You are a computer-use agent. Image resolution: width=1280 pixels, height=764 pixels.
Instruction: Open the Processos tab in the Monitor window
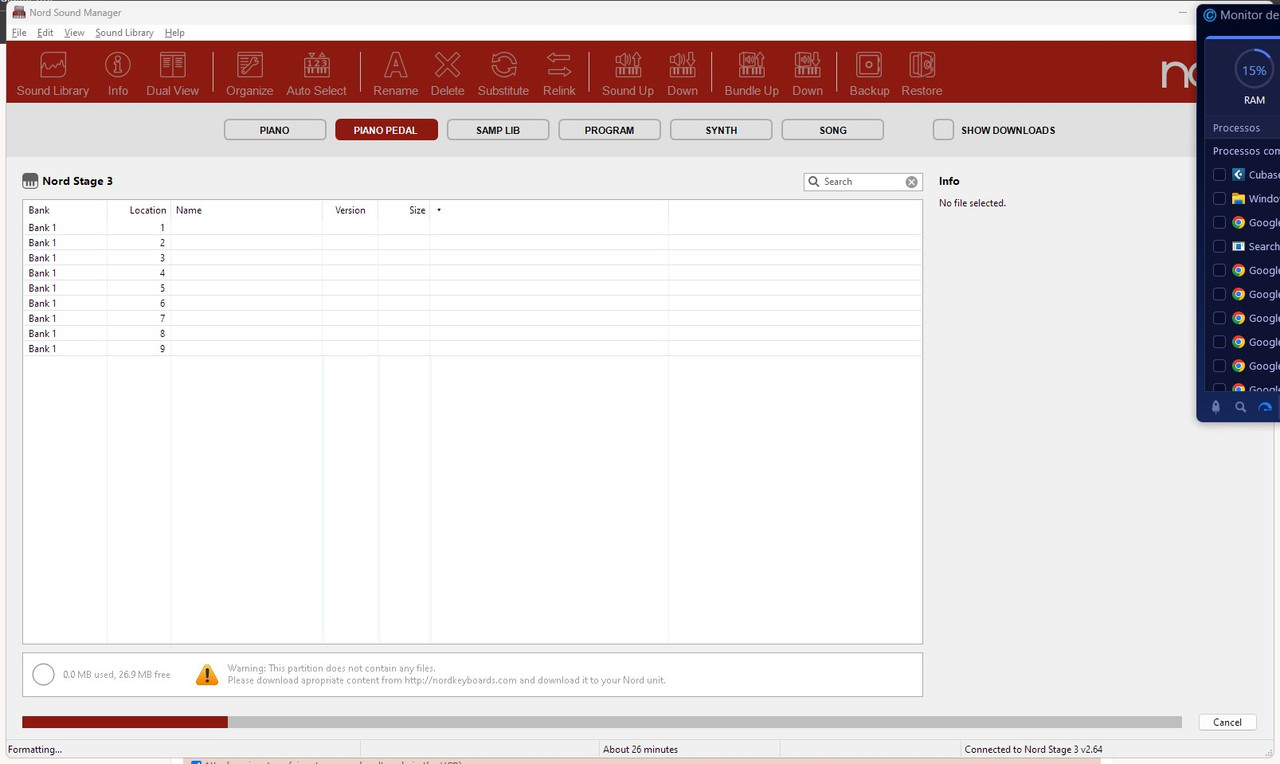(x=1236, y=128)
